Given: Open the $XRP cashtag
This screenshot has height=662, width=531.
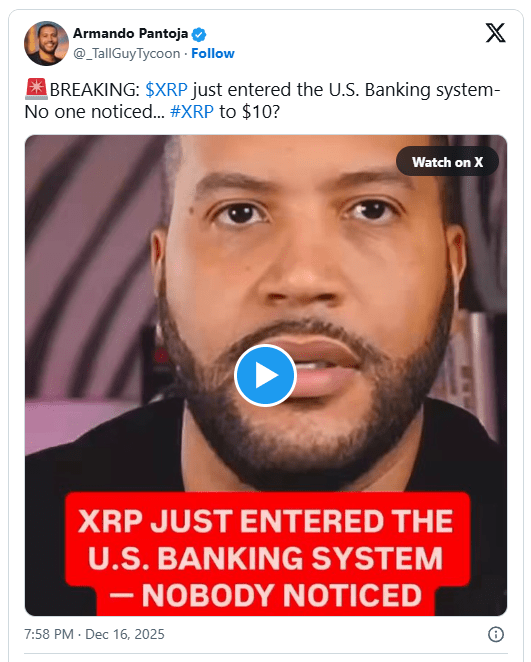Looking at the screenshot, I should point(166,90).
